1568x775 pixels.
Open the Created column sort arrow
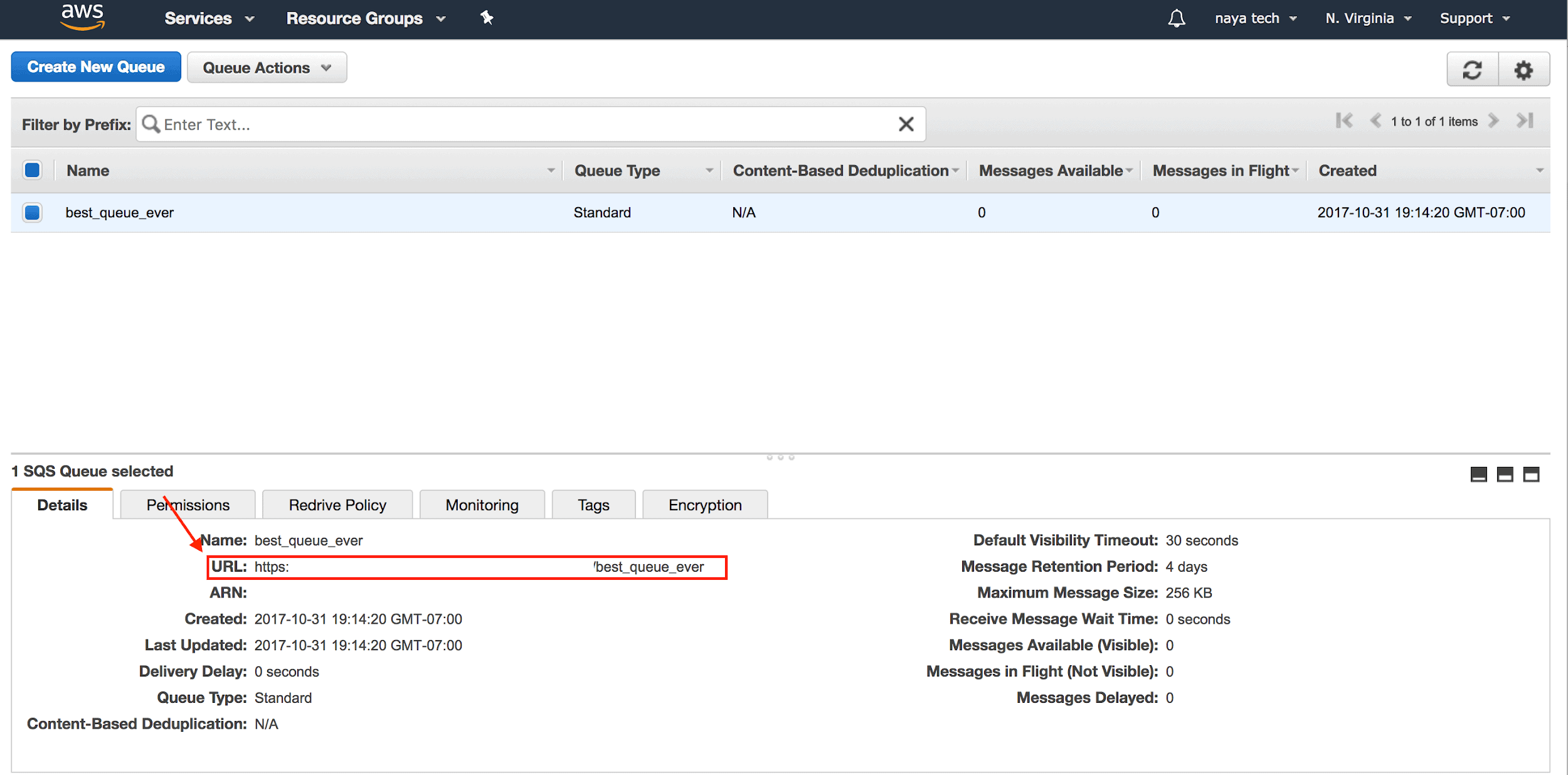coord(1539,171)
